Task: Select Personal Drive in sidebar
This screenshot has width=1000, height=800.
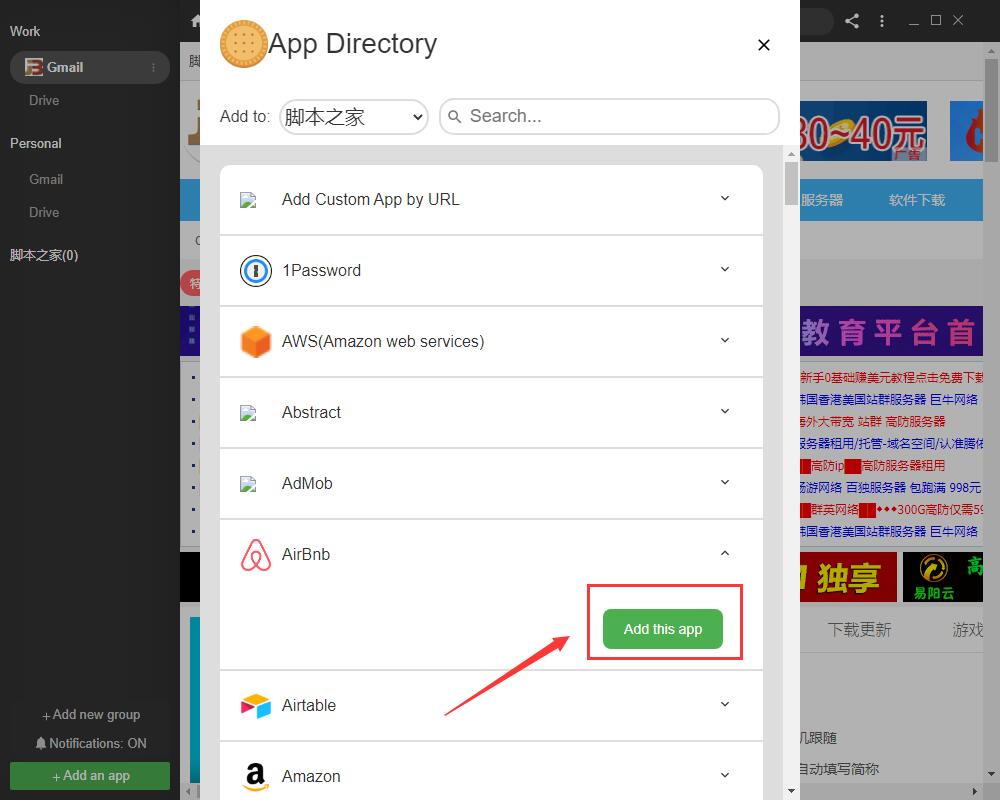Action: (x=44, y=212)
